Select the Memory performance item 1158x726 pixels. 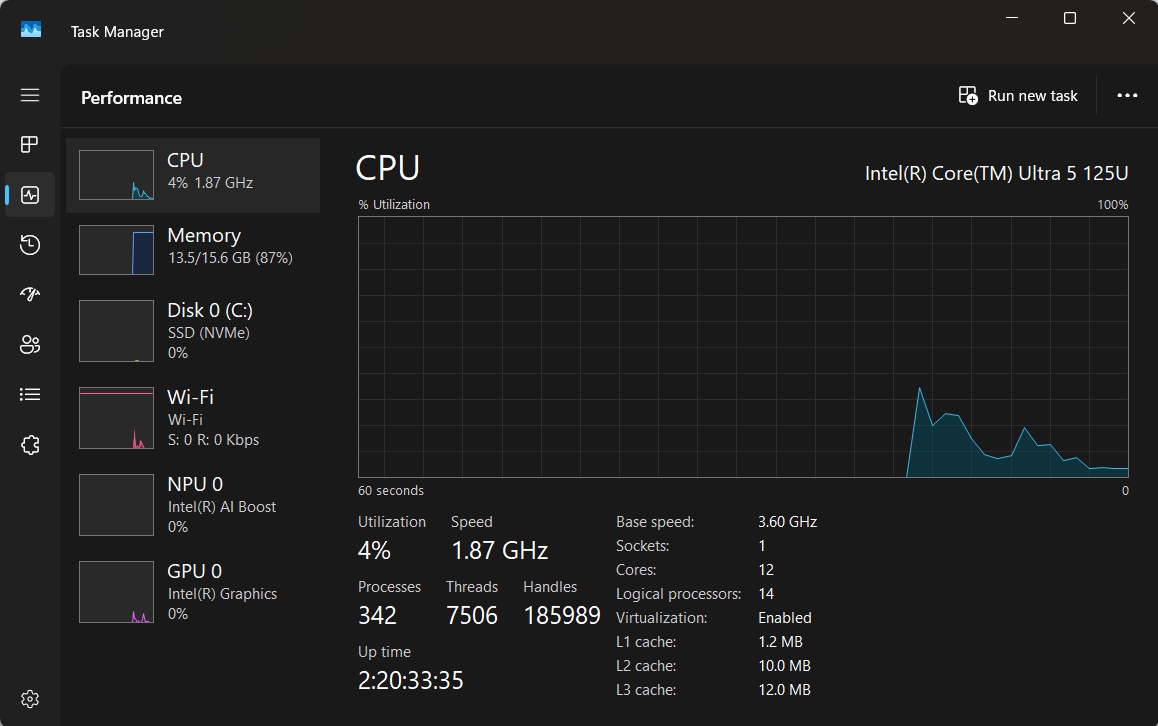(x=193, y=250)
